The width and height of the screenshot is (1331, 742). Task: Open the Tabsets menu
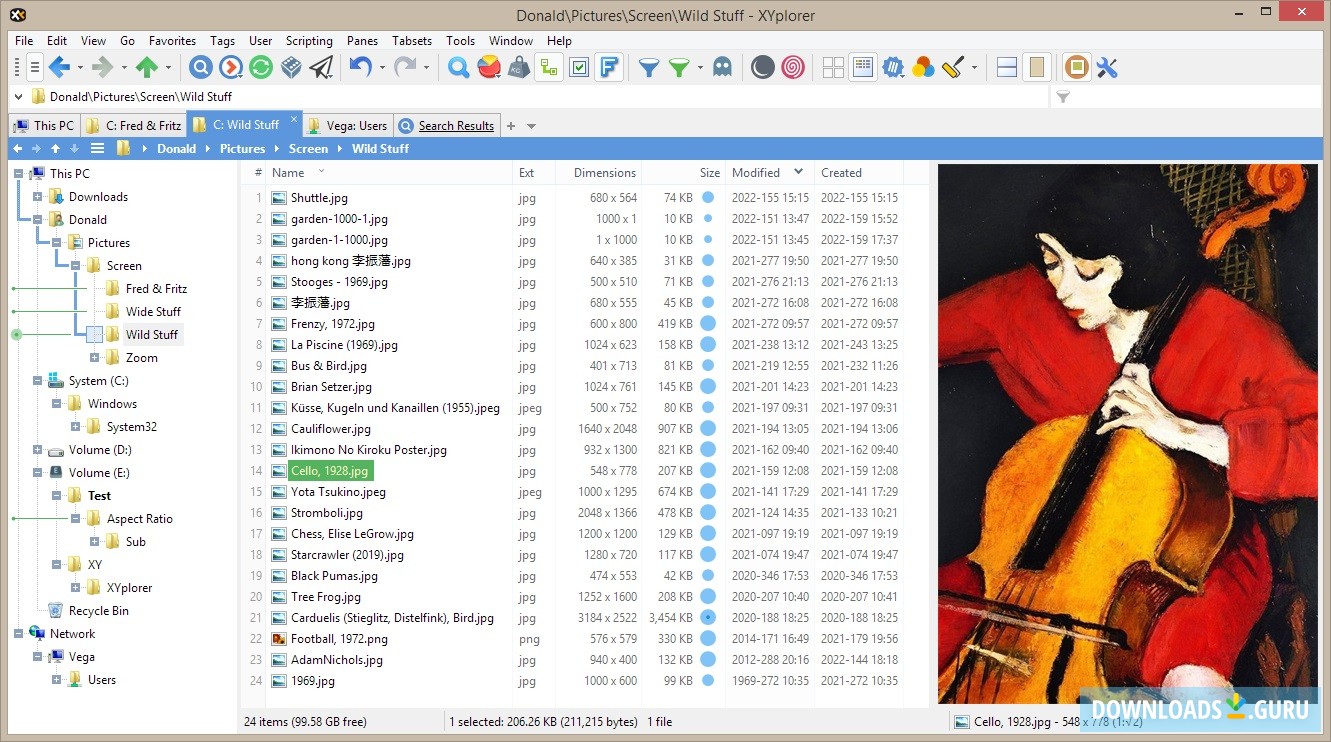coord(412,41)
